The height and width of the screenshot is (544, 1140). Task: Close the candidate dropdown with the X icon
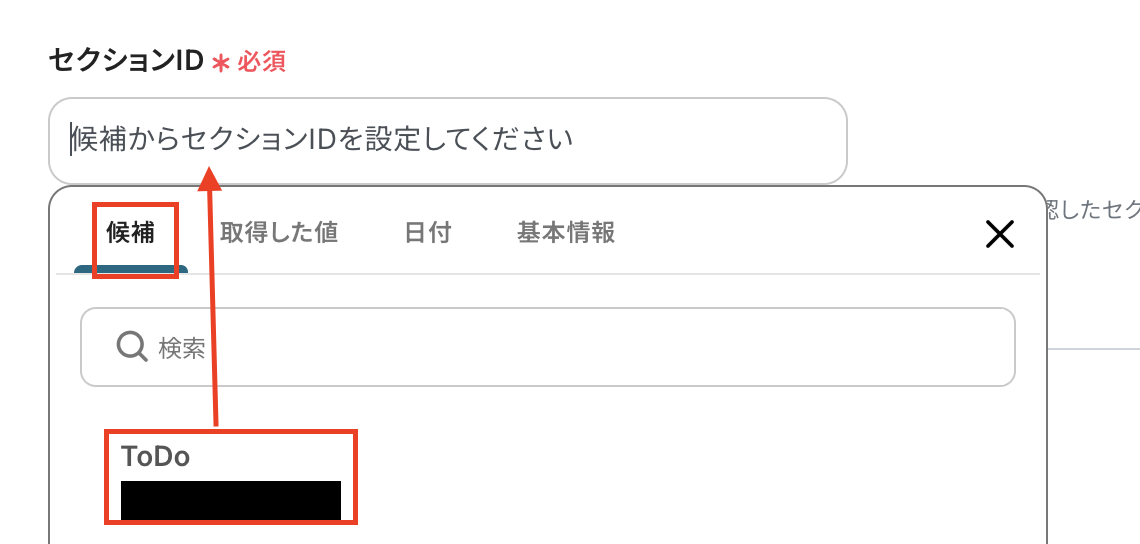pos(1000,234)
